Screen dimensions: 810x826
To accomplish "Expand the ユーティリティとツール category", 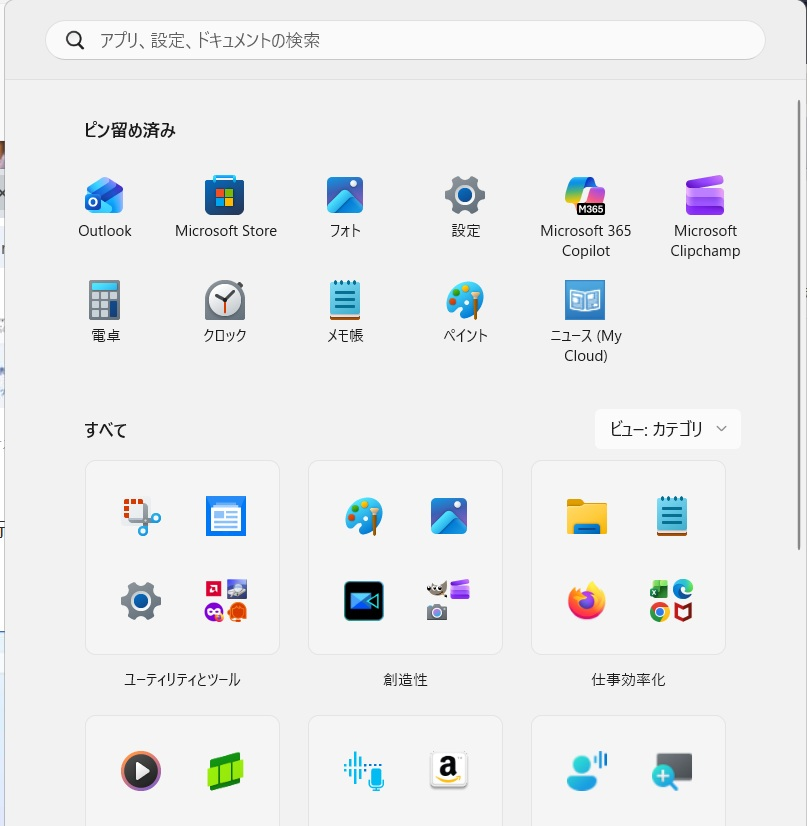I will 182,557.
